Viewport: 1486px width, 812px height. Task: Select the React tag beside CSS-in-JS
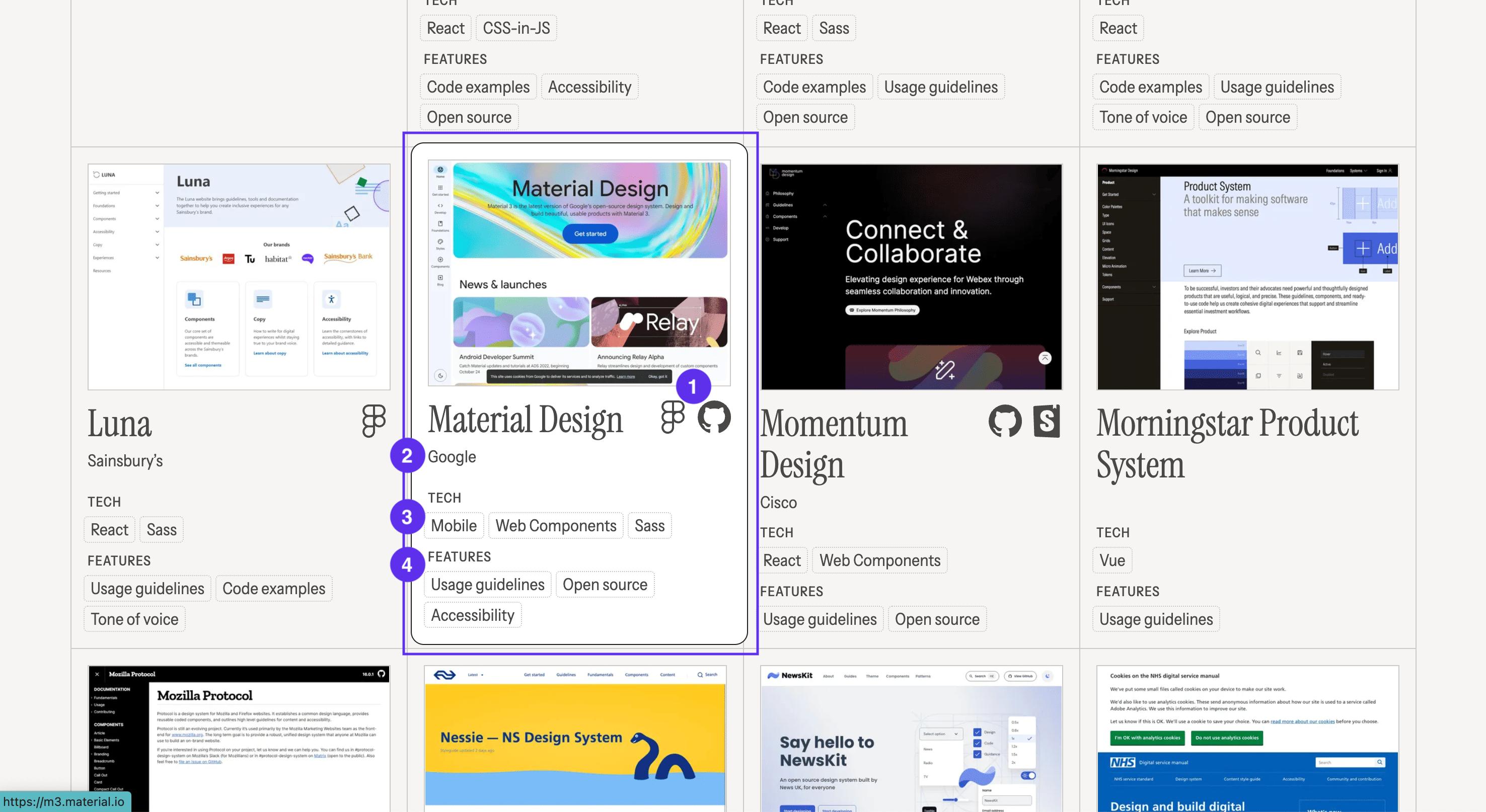(445, 28)
